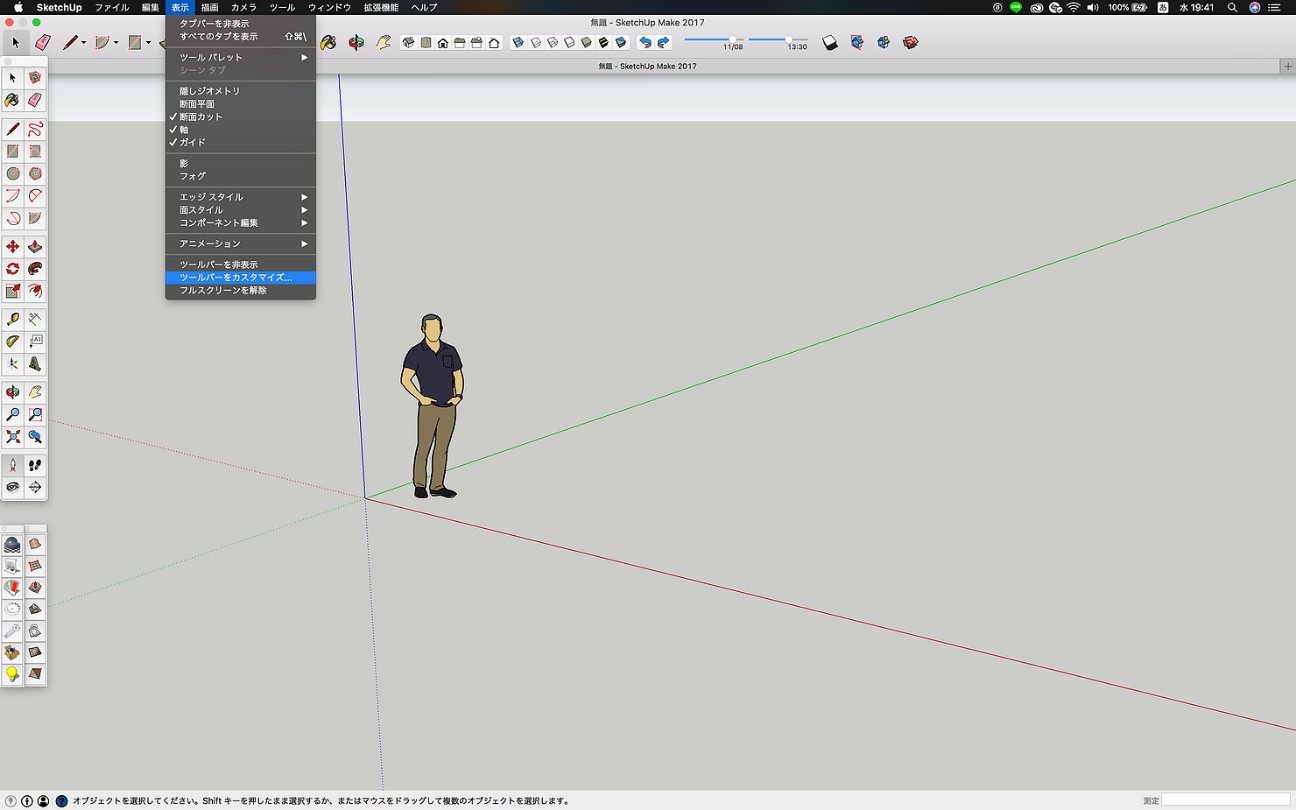Pick the Circle tool in left palette
This screenshot has height=810, width=1296.
point(12,173)
